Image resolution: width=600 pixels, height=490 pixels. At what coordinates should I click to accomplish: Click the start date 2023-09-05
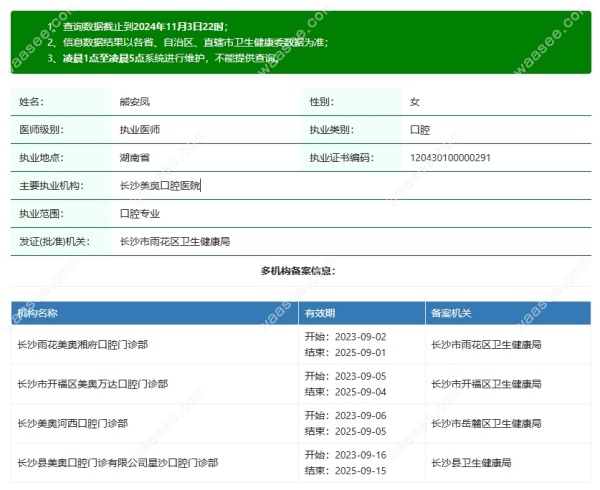(x=360, y=376)
